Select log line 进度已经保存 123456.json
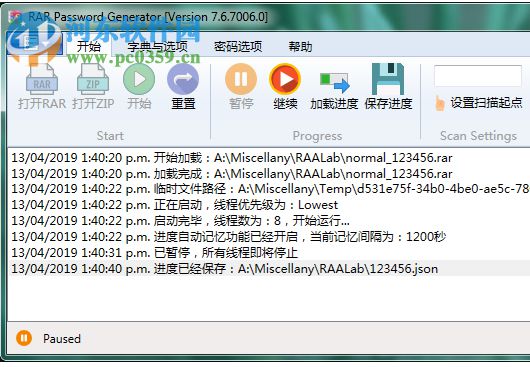 (269, 269)
